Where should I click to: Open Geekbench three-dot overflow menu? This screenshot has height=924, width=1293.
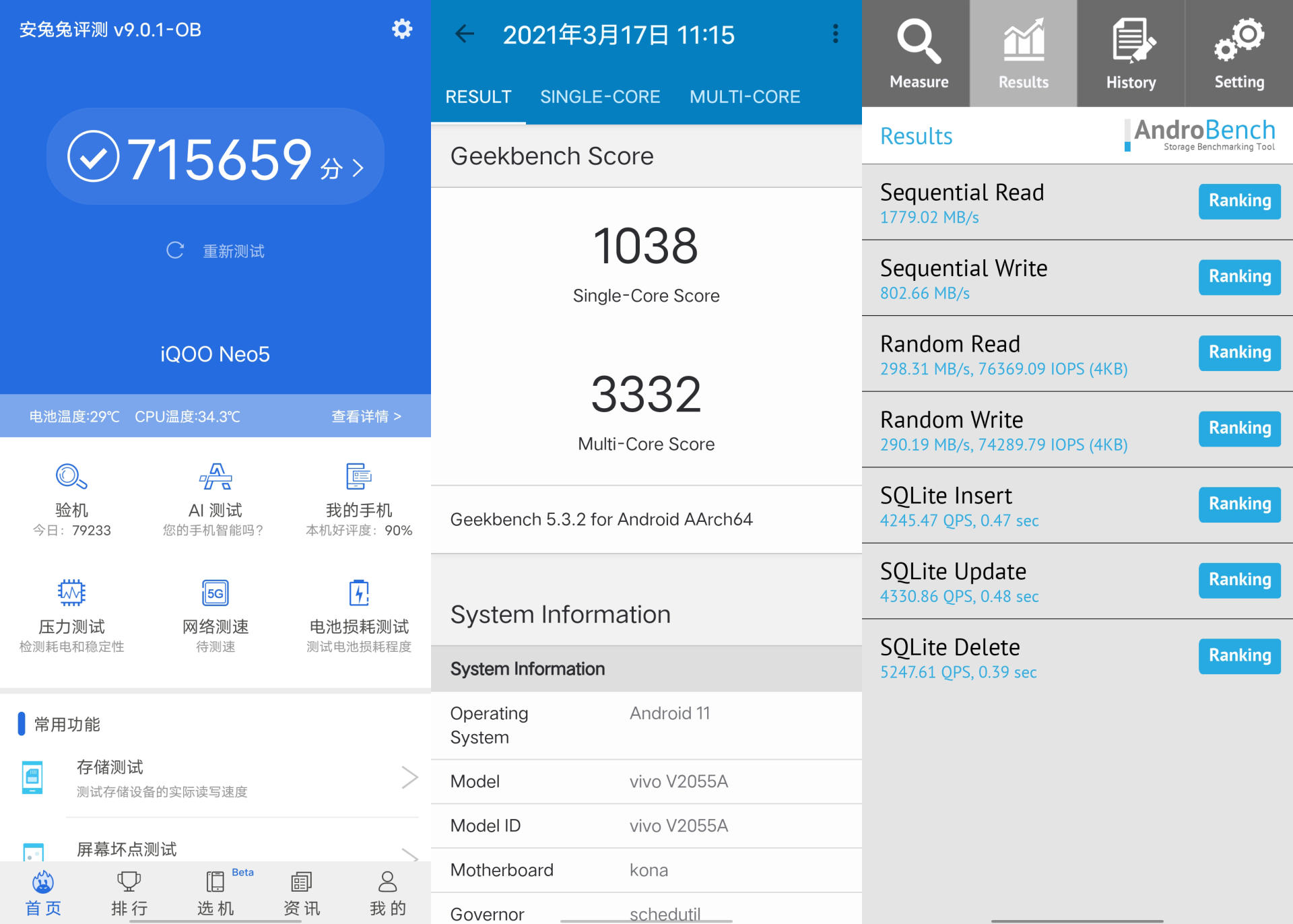[x=835, y=34]
